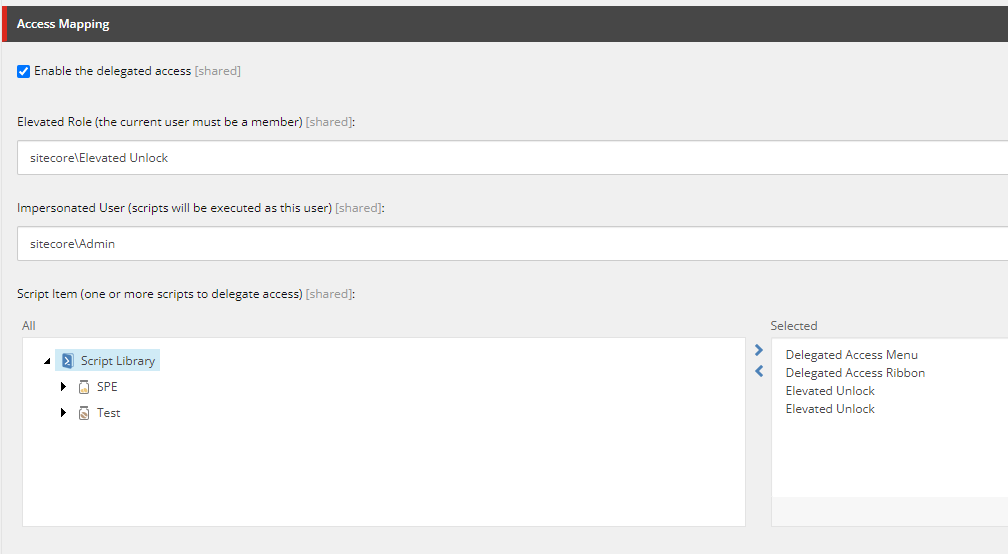Click the Test module icon in tree

click(84, 413)
